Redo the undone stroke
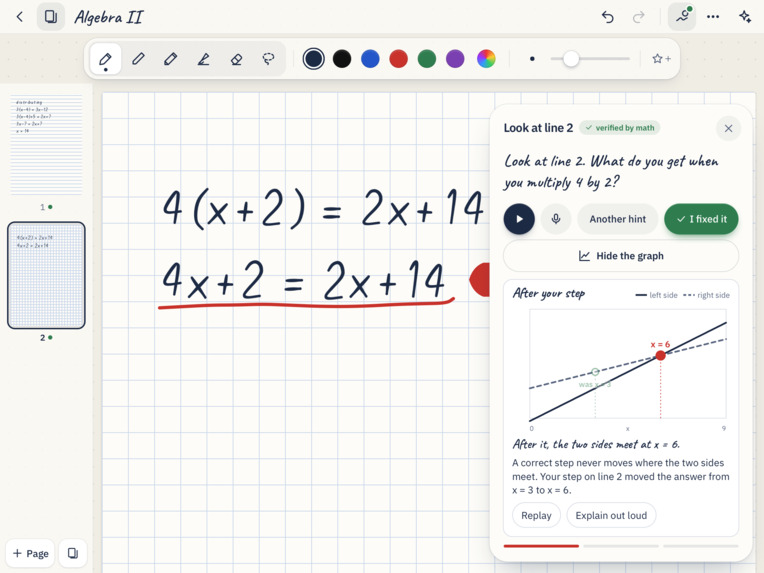764x573 pixels. click(x=638, y=17)
